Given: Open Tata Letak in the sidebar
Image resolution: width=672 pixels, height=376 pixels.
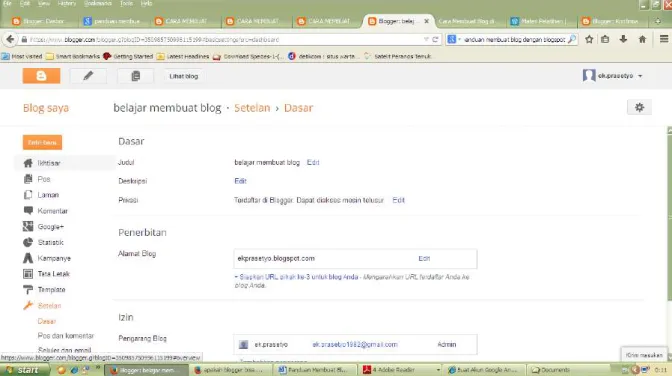Looking at the screenshot, I should [x=54, y=274].
